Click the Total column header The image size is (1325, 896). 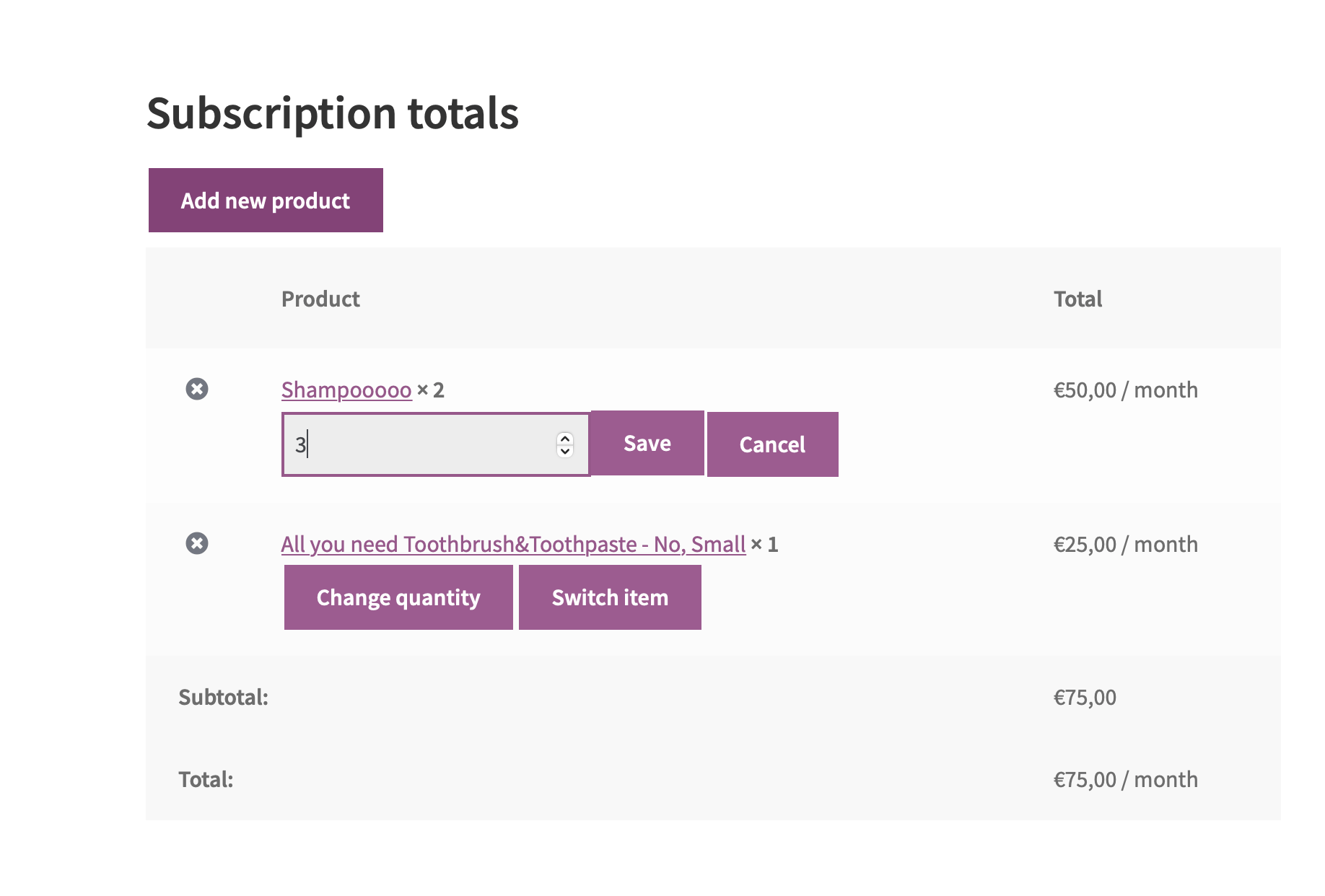(1077, 298)
